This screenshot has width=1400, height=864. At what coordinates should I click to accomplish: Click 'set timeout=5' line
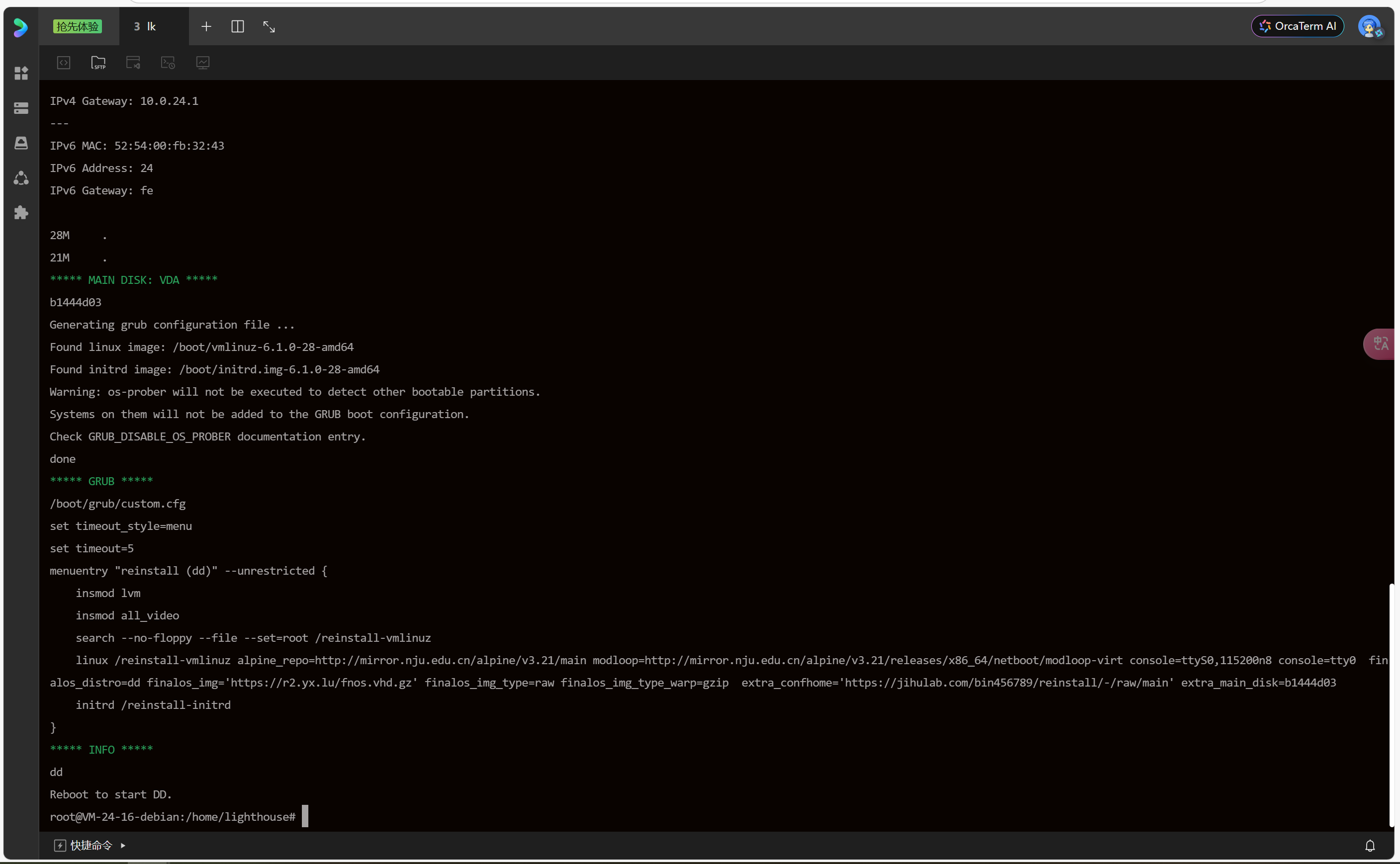pos(92,548)
